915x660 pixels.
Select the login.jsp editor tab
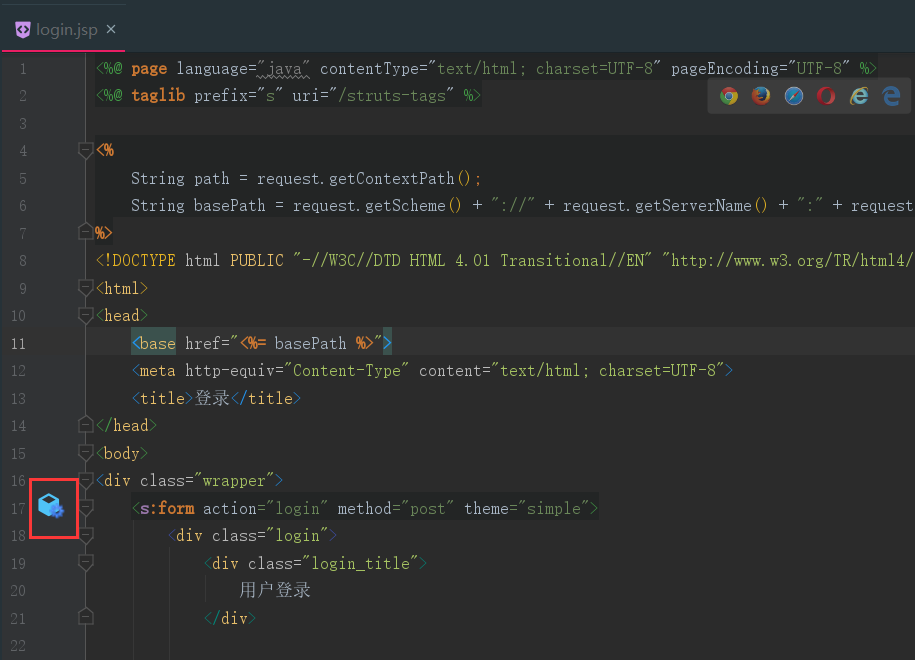click(x=64, y=29)
